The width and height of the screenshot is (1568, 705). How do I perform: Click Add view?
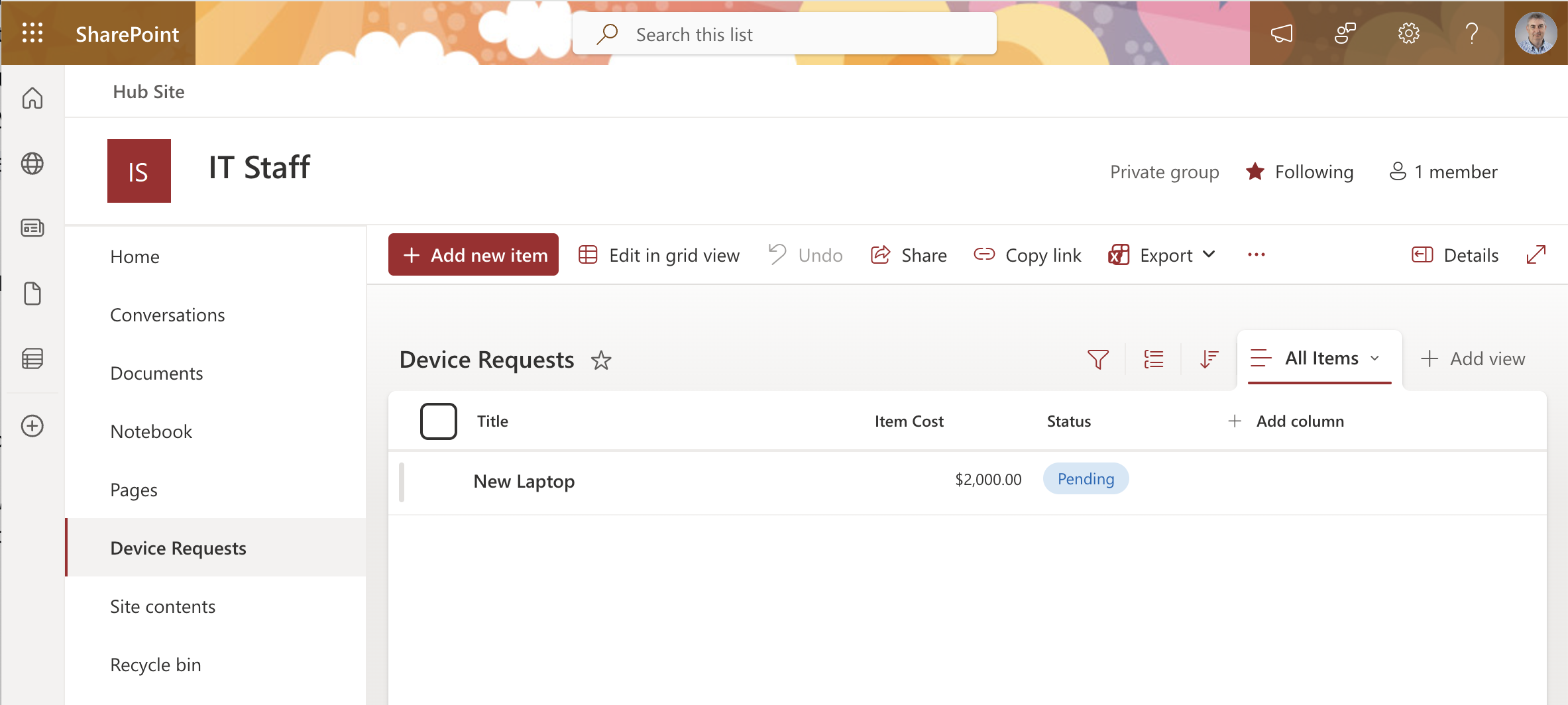click(1473, 358)
